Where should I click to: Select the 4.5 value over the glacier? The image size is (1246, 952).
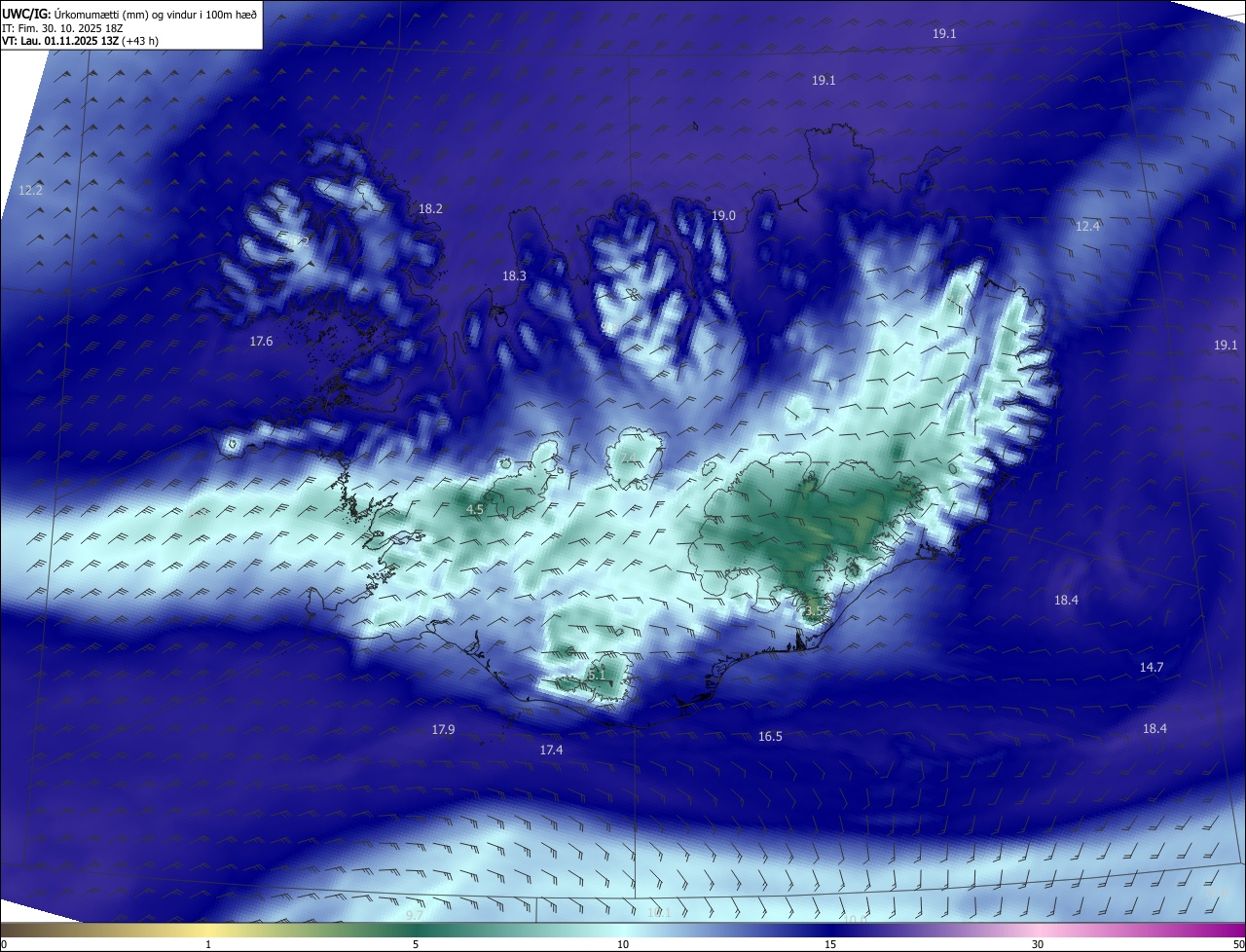475,510
